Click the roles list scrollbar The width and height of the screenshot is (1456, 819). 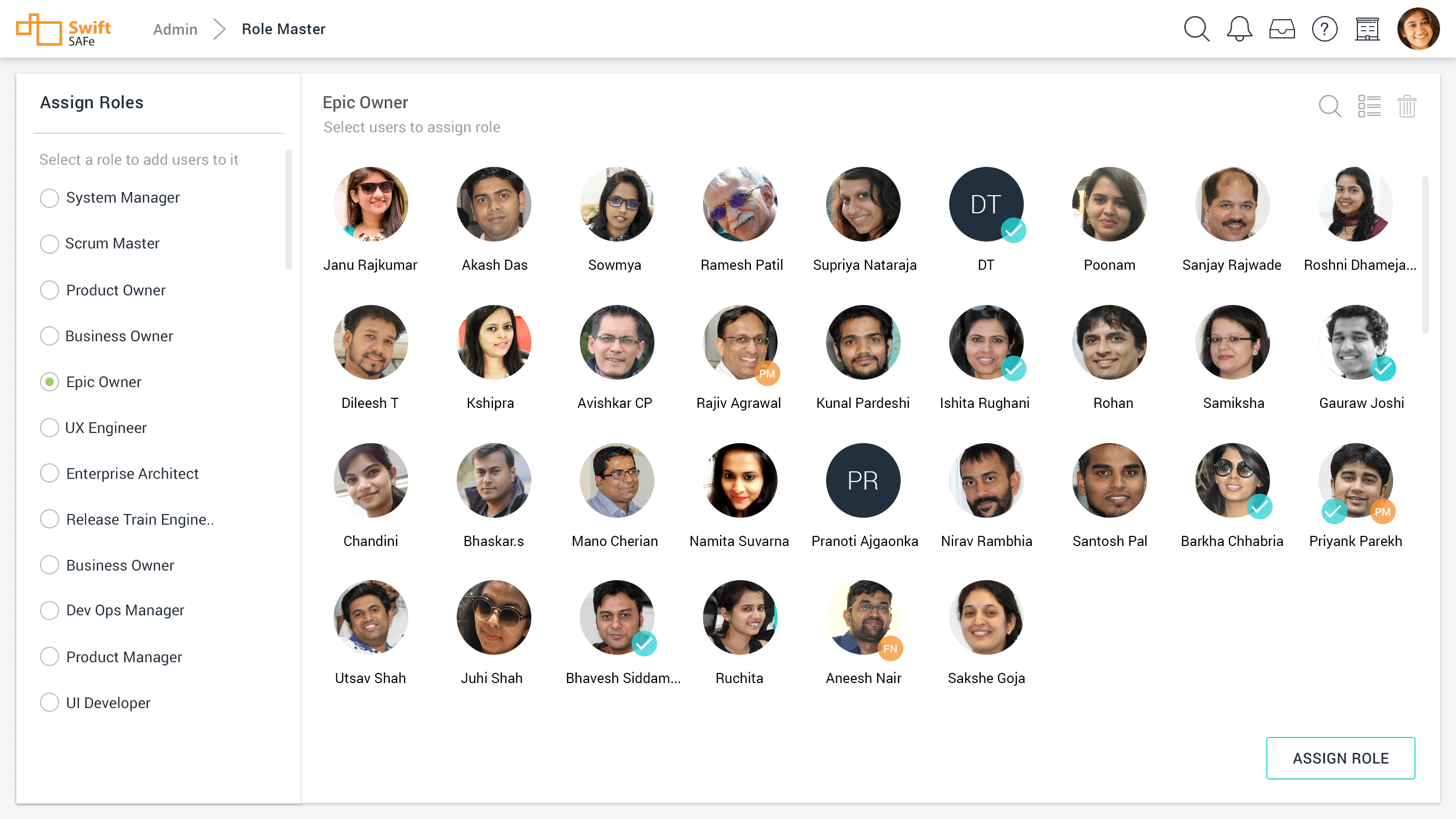click(289, 209)
